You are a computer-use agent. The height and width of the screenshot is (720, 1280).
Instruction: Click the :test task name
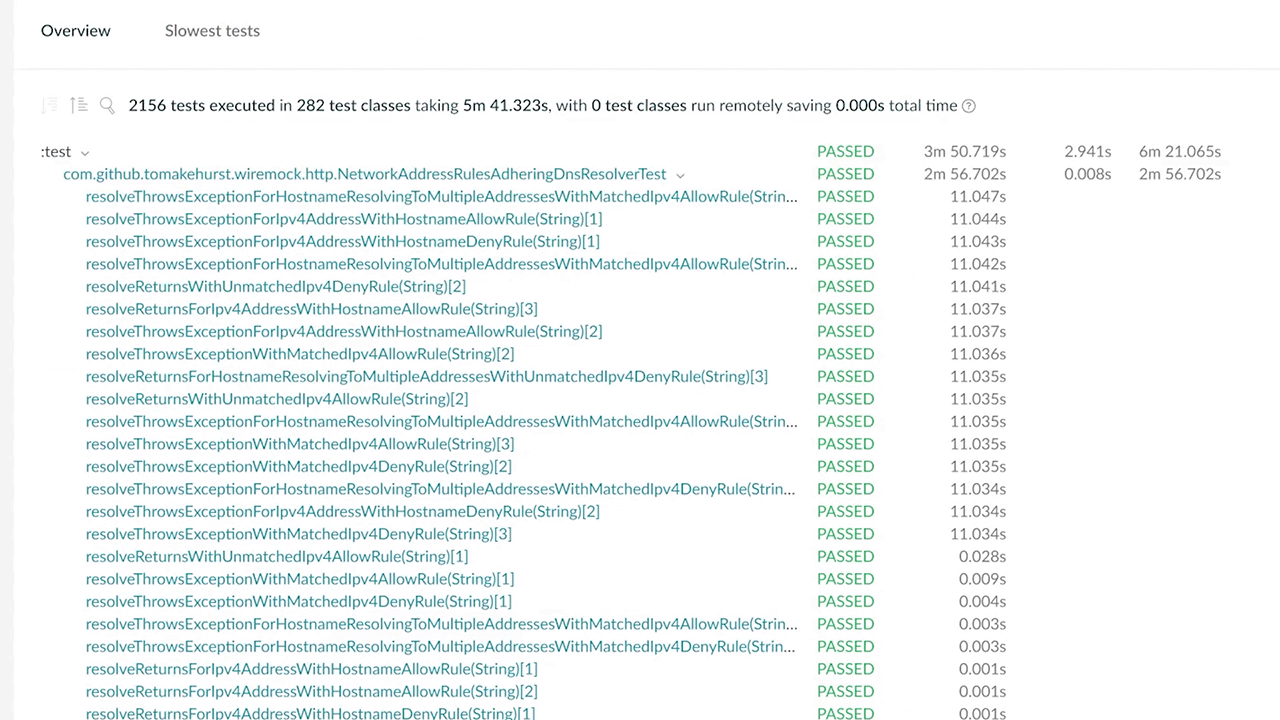[56, 152]
